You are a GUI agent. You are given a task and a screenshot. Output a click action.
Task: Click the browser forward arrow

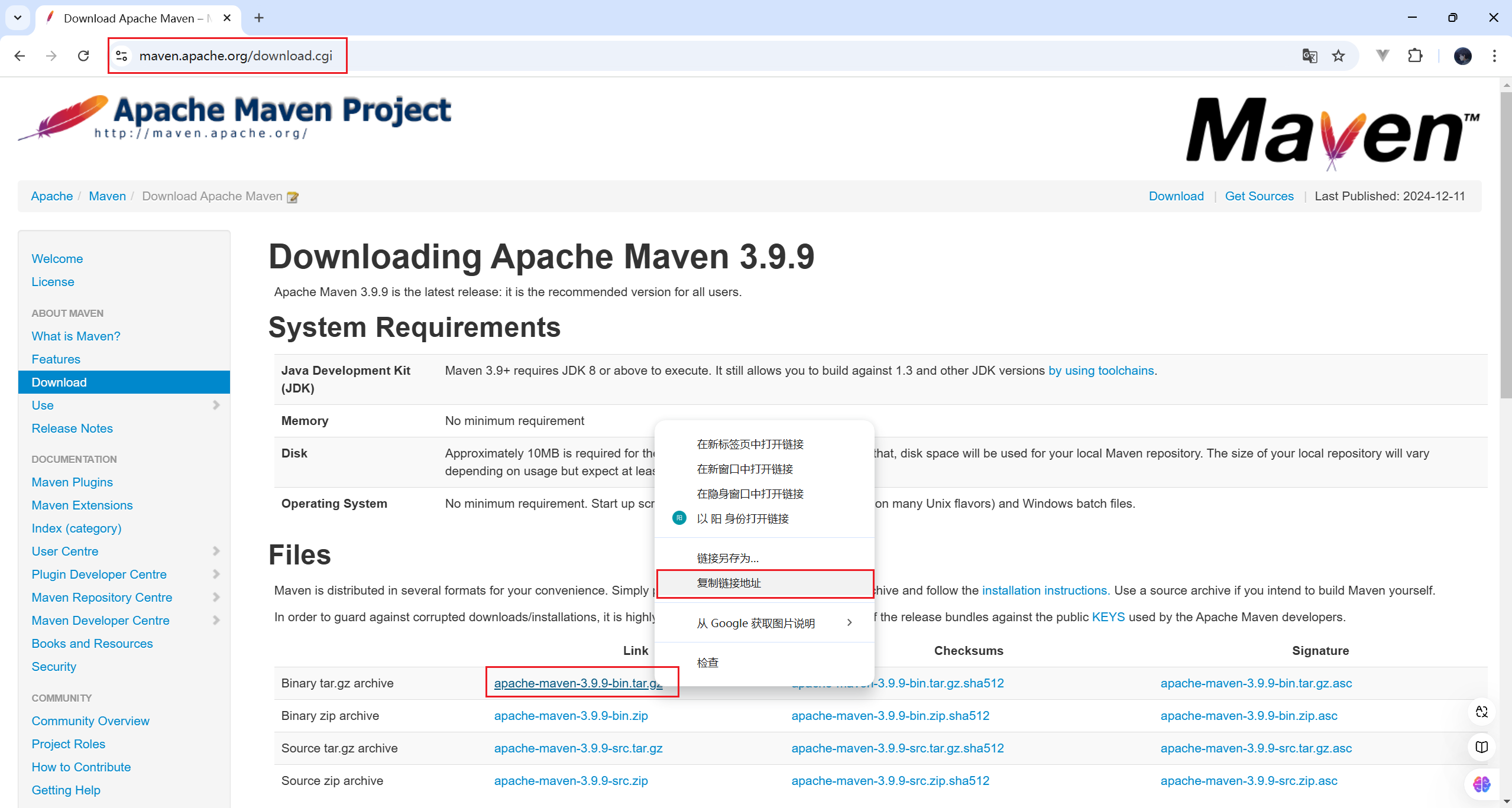pyautogui.click(x=51, y=56)
